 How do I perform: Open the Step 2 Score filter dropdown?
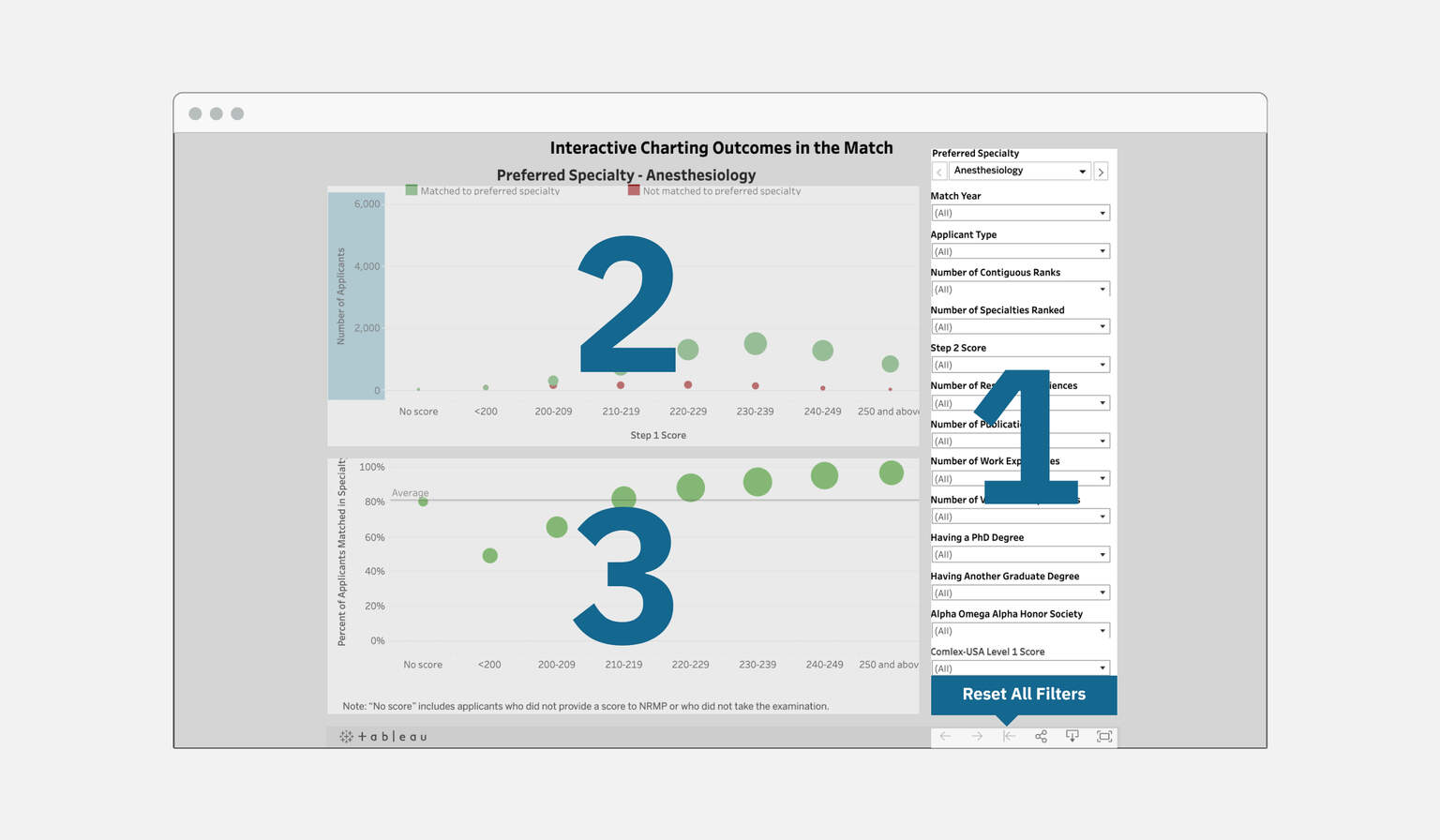pos(1020,365)
